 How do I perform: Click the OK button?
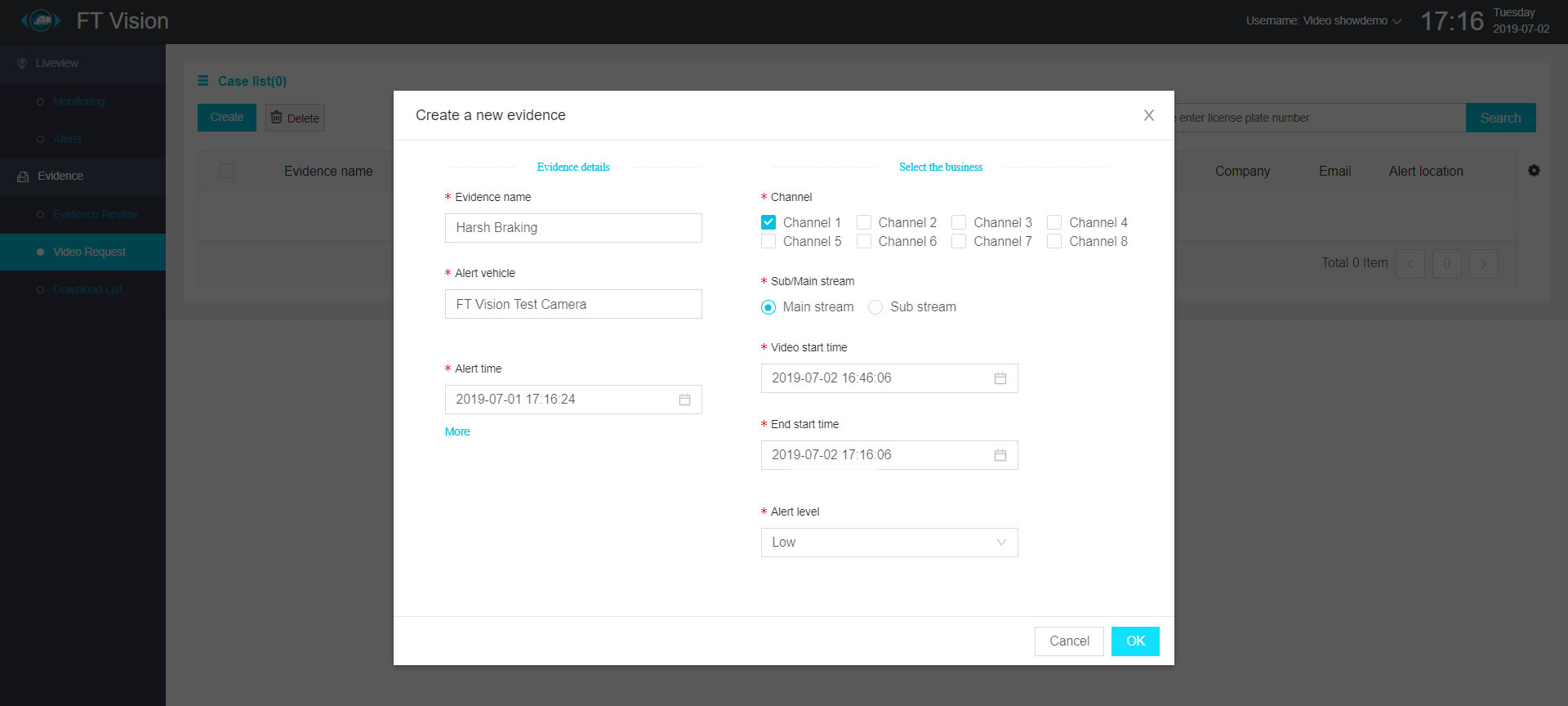tap(1135, 641)
